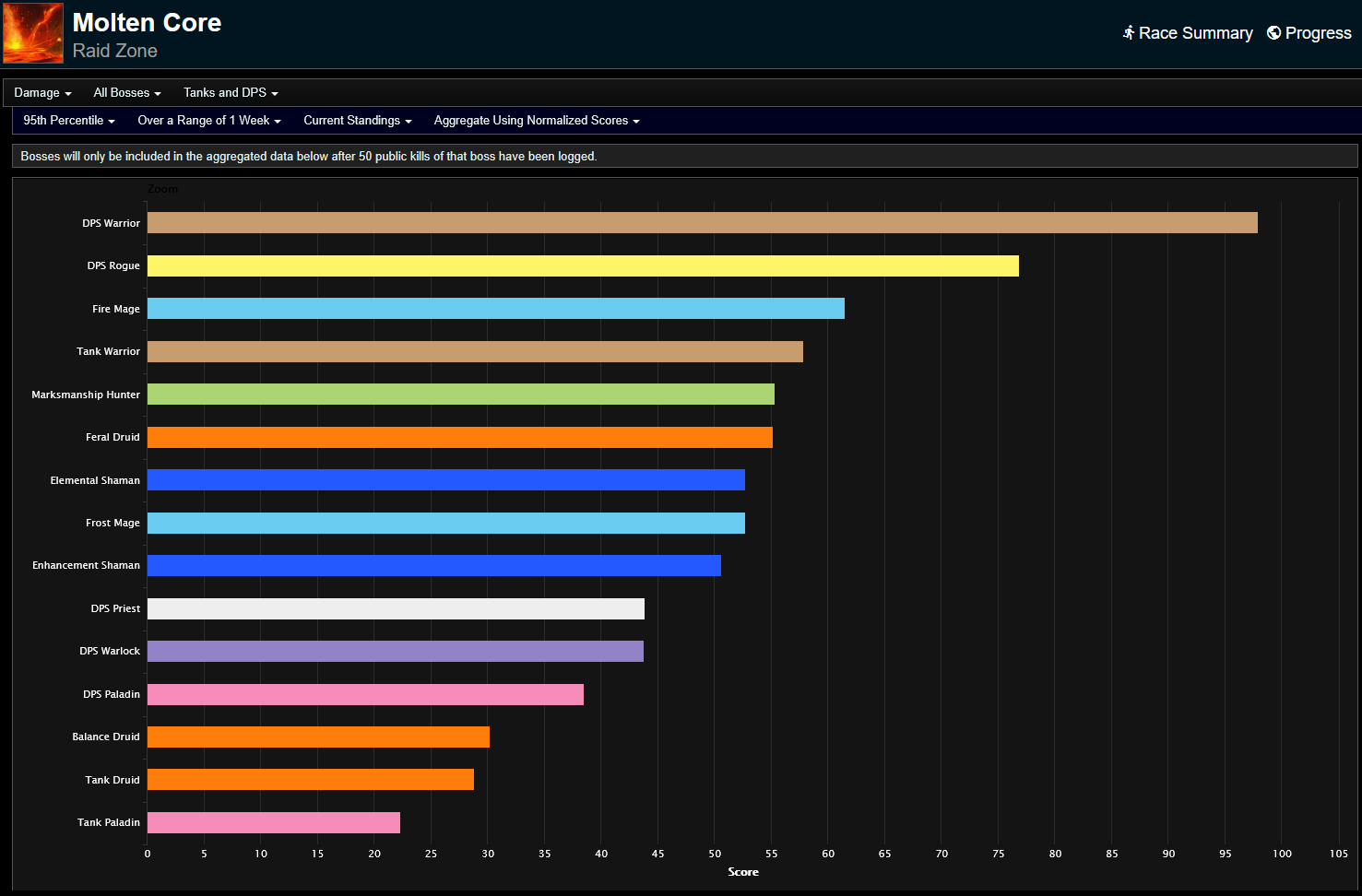Click the Feral Druid orange bar
1362x896 pixels.
pos(459,436)
